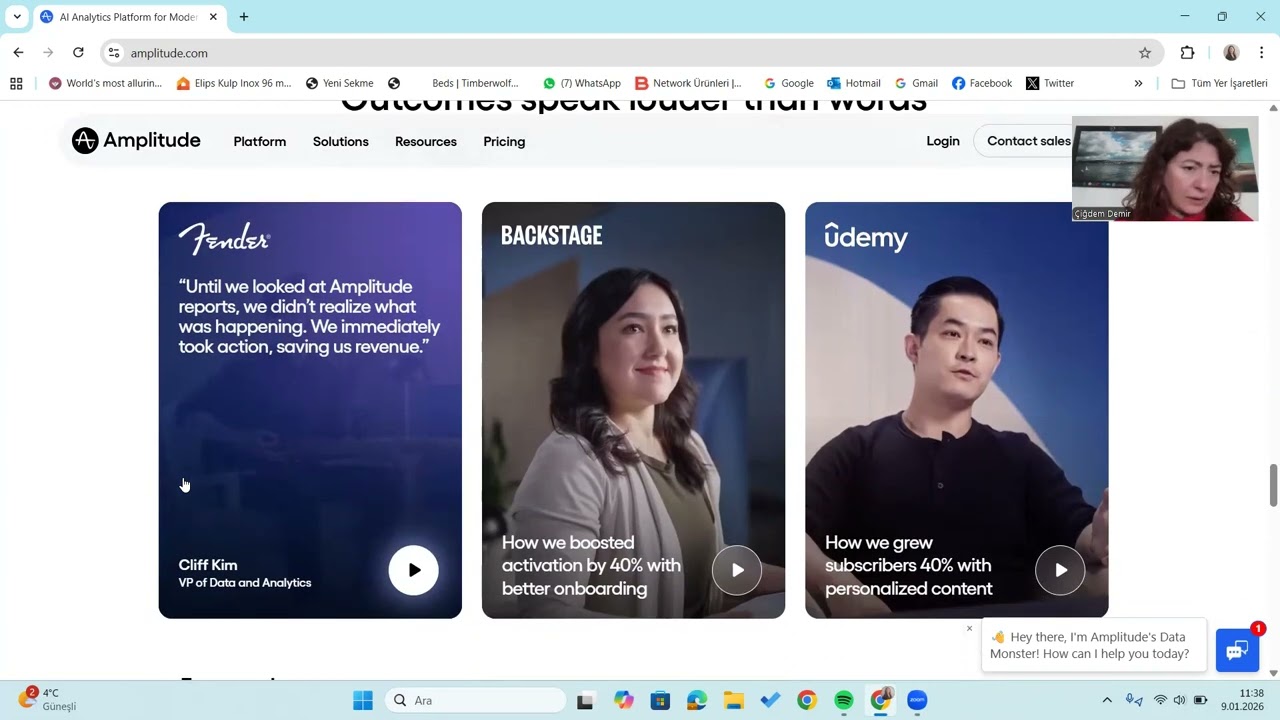Viewport: 1280px width, 720px height.
Task: Open the Hotmail bookmark
Action: [x=854, y=83]
